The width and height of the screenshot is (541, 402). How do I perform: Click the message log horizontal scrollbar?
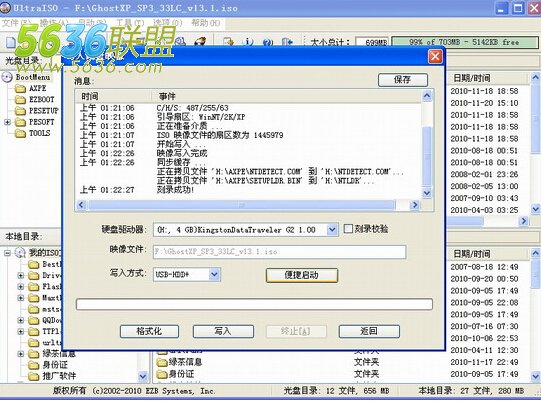coord(247,205)
